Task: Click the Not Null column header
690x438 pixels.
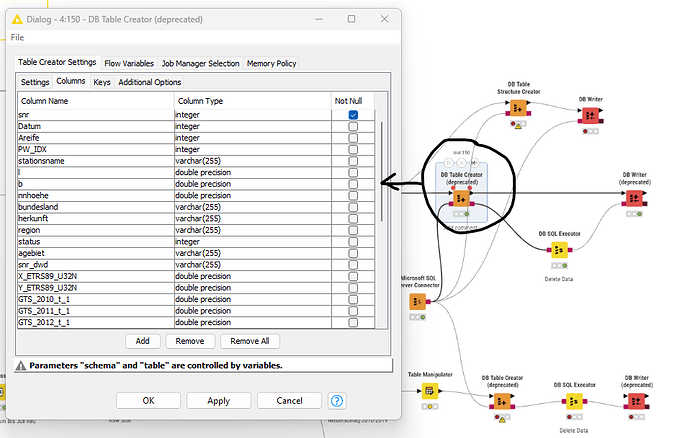Action: click(x=353, y=101)
